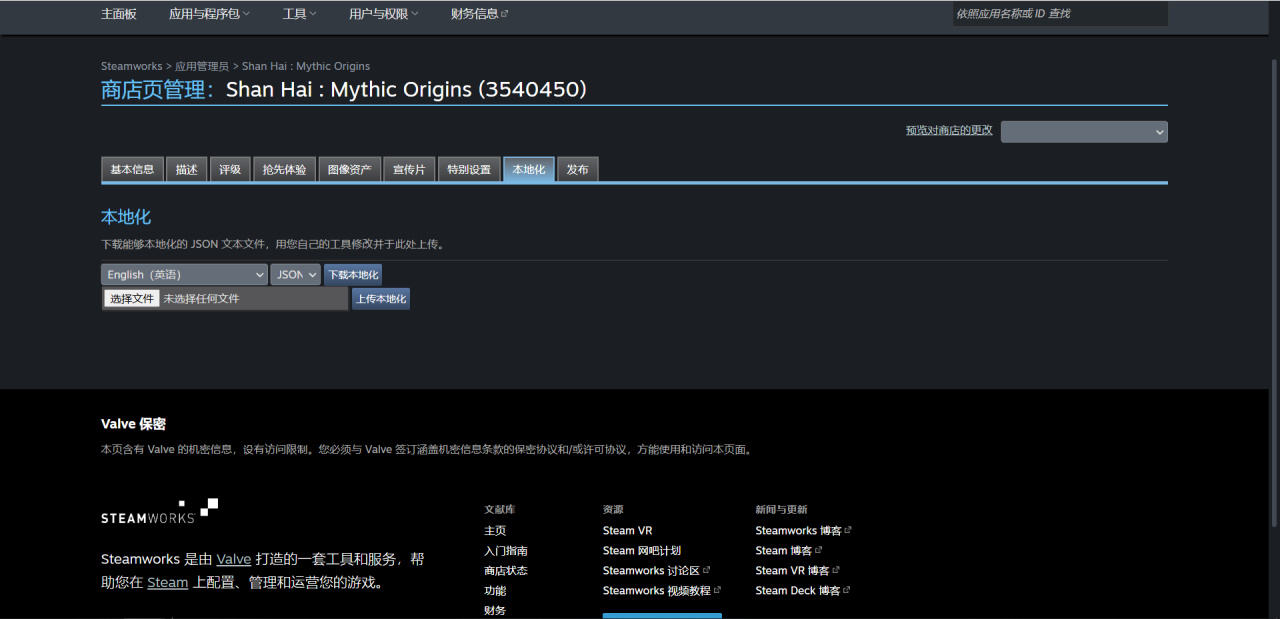The image size is (1280, 619).
Task: Select the 本地化 tab
Action: 529,170
